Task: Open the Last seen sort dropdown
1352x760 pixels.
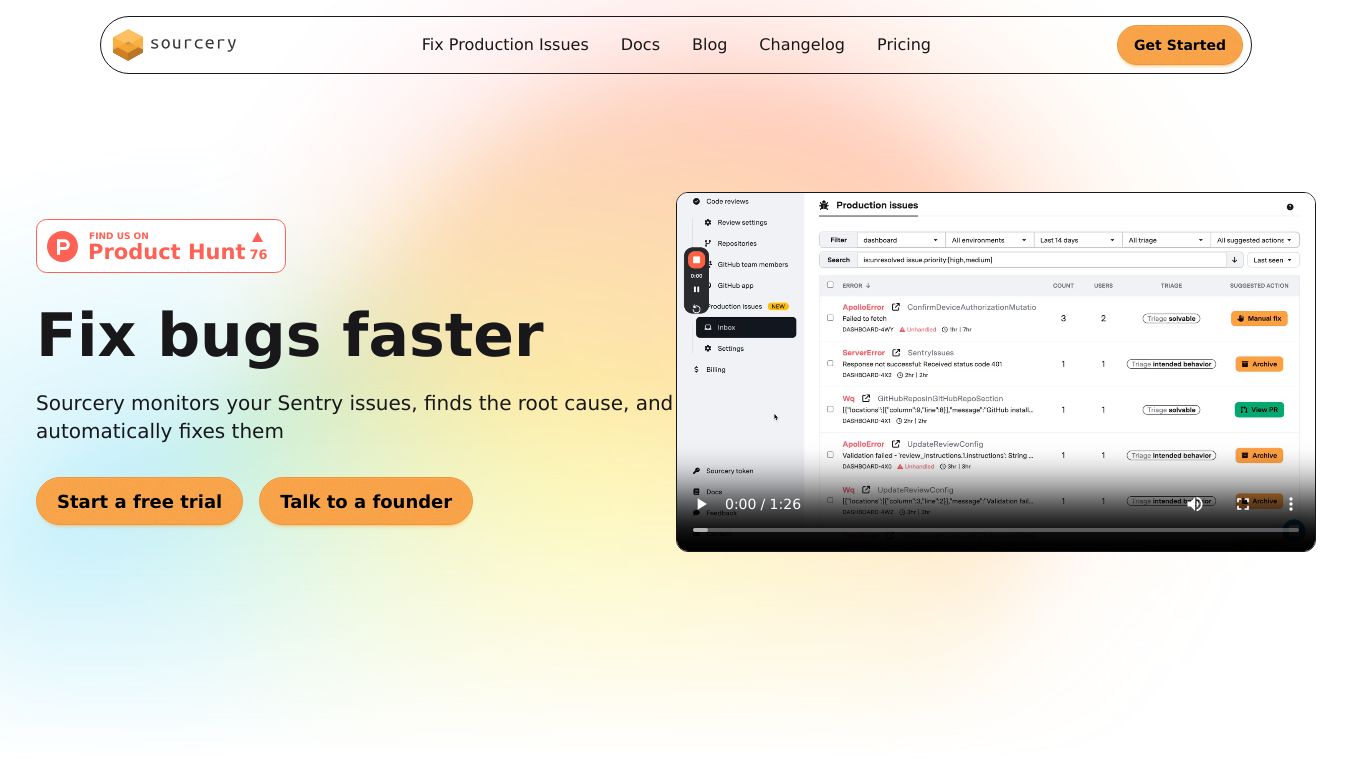Action: [x=1273, y=260]
